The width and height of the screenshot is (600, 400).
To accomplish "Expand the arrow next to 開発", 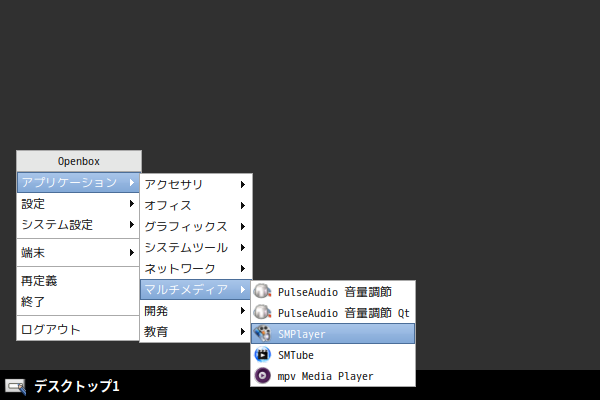I will [x=243, y=310].
